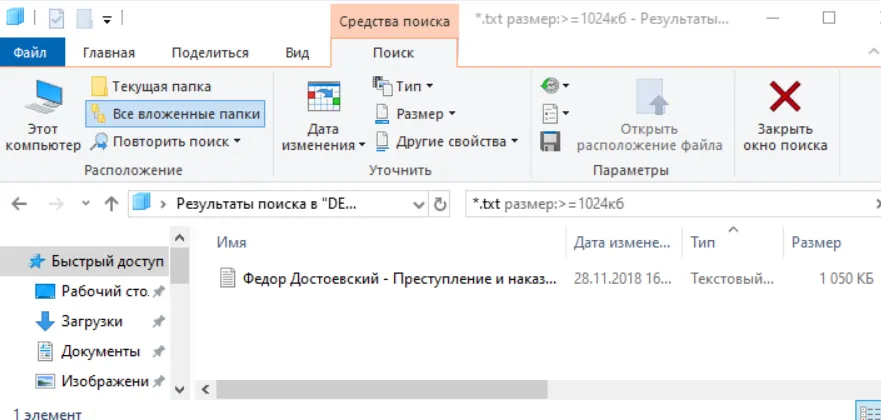Click the quick access properties checkmark icon
Screen dimensions: 881x420
tap(56, 19)
